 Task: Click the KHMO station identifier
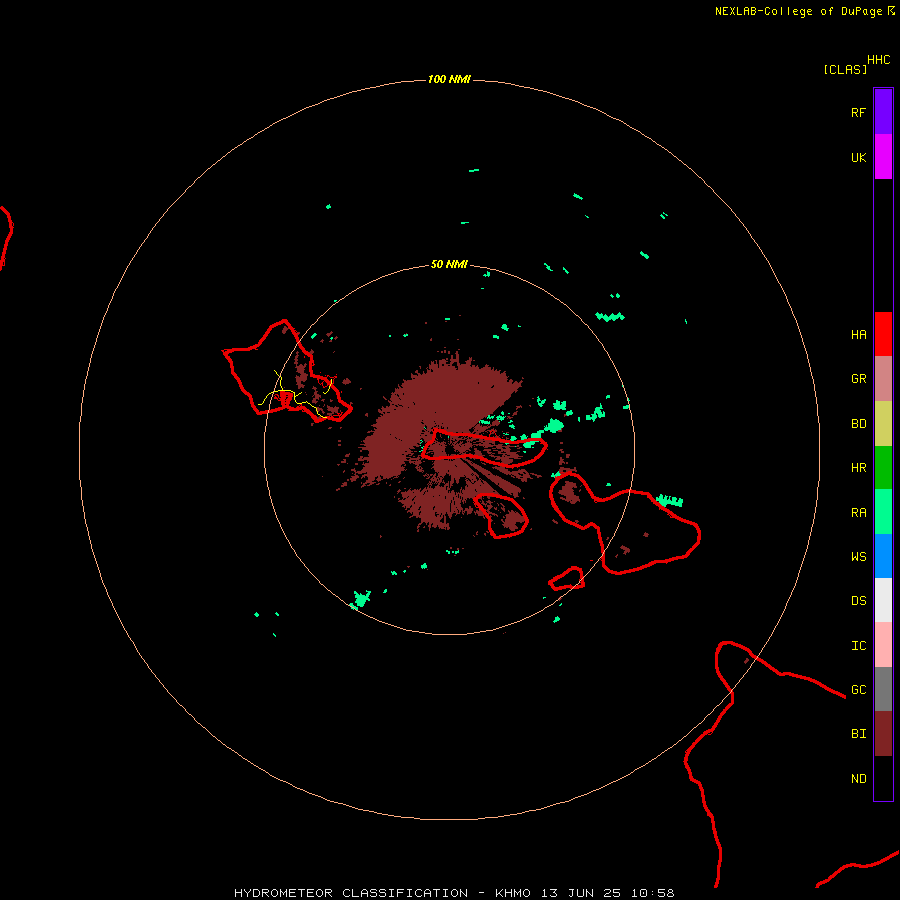[513, 893]
